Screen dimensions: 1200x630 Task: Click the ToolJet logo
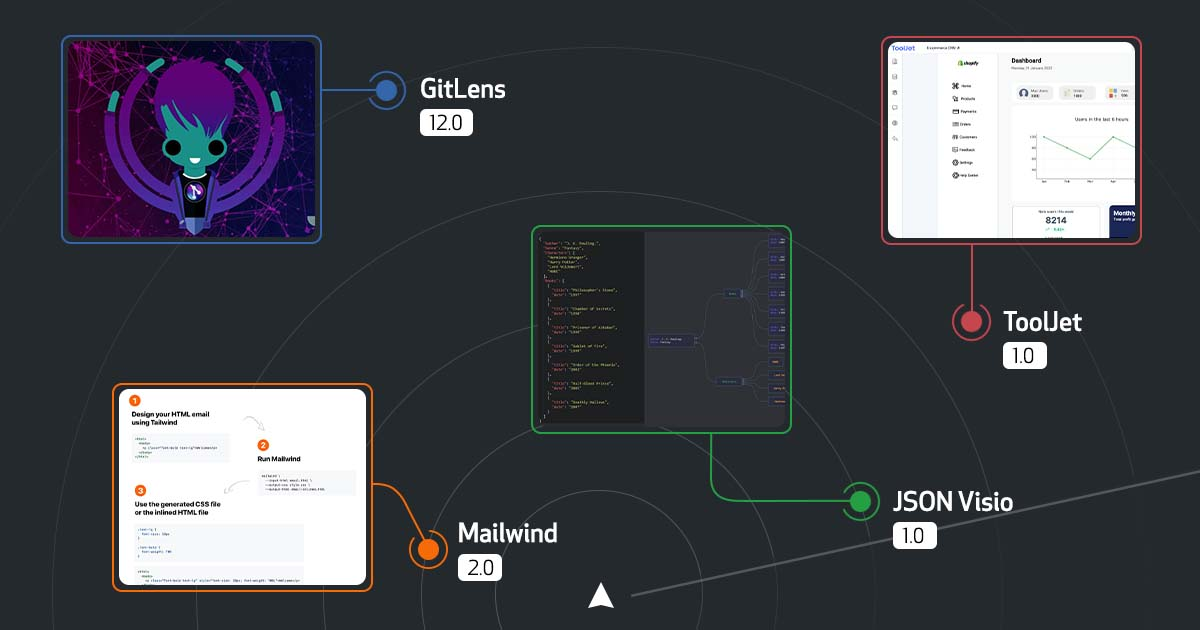point(903,48)
